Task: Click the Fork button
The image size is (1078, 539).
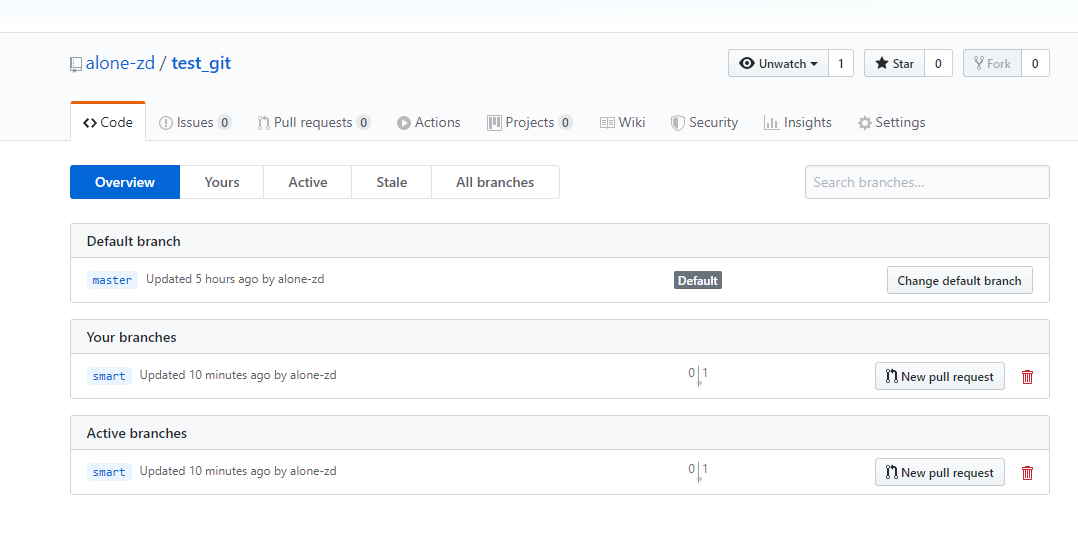Action: [x=993, y=63]
